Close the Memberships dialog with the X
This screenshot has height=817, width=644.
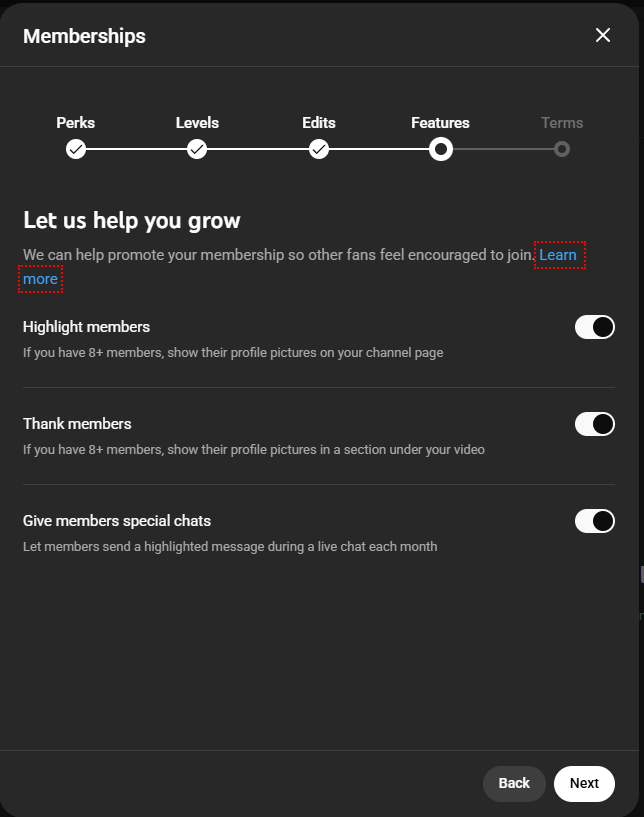603,34
